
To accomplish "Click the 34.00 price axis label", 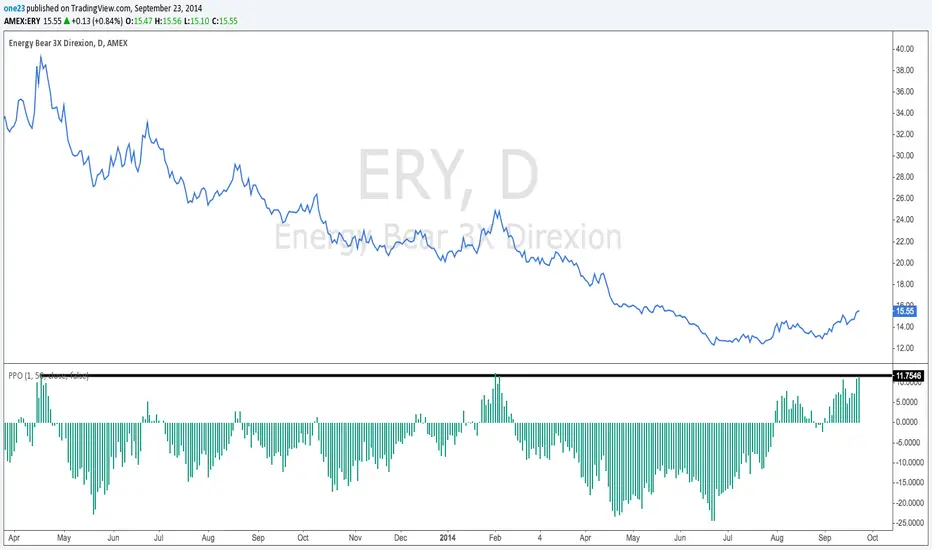I will (x=905, y=113).
